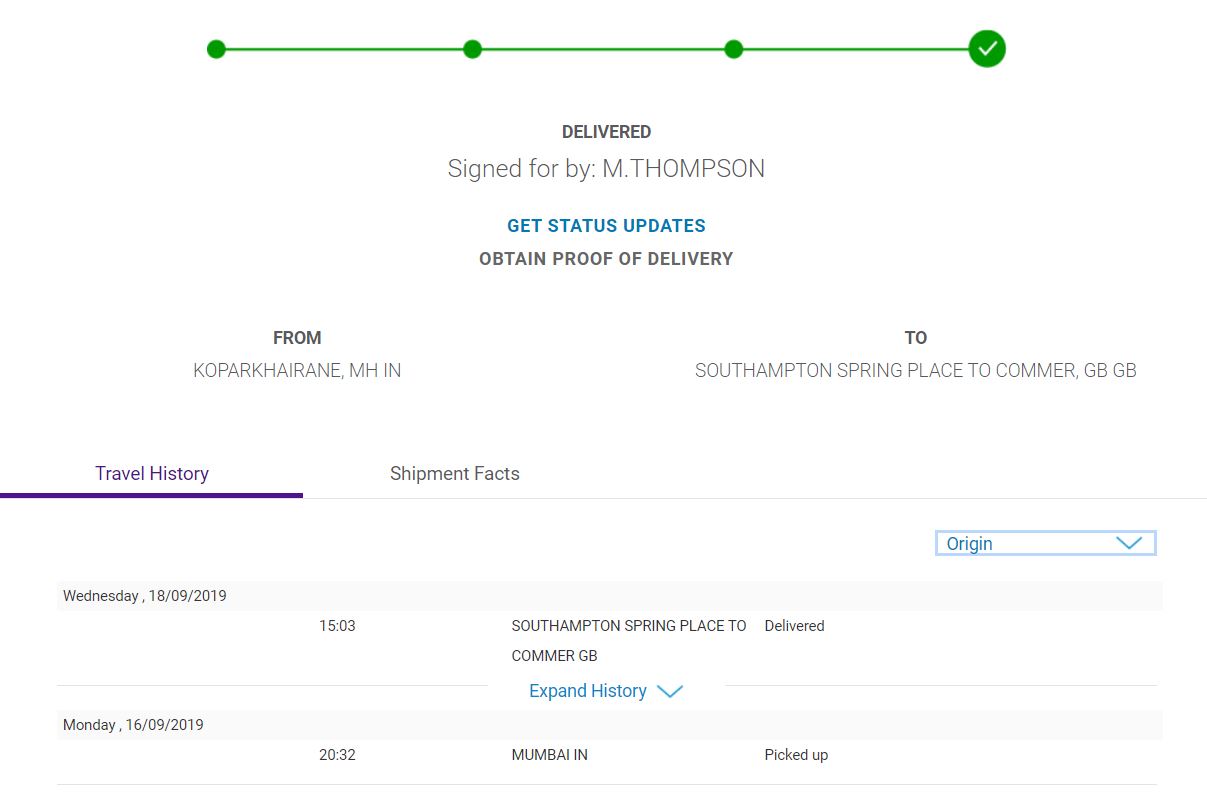Click the Picked up status entry

(x=796, y=755)
